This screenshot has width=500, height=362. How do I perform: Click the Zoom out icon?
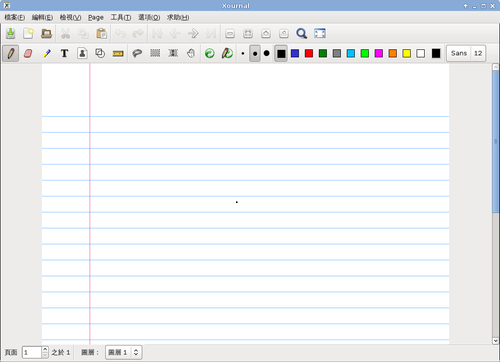click(230, 33)
